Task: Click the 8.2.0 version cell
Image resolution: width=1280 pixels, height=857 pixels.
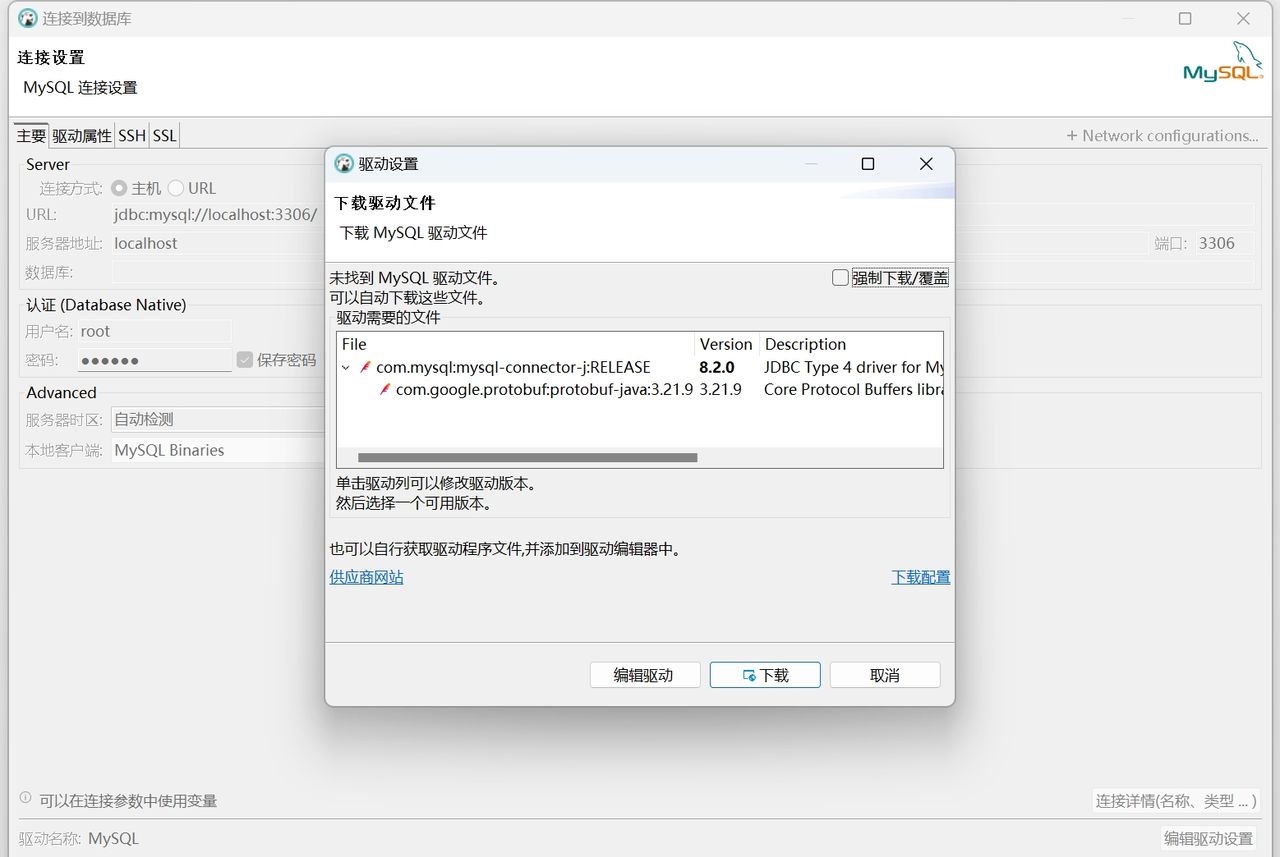Action: click(717, 367)
